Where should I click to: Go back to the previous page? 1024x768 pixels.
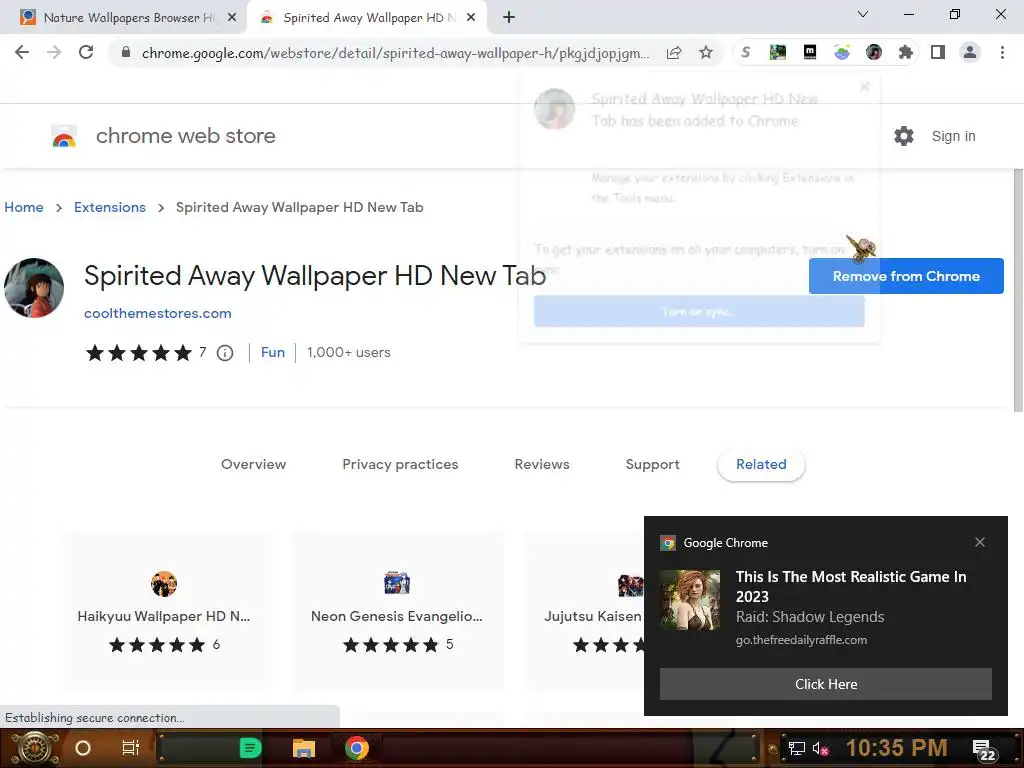22,52
